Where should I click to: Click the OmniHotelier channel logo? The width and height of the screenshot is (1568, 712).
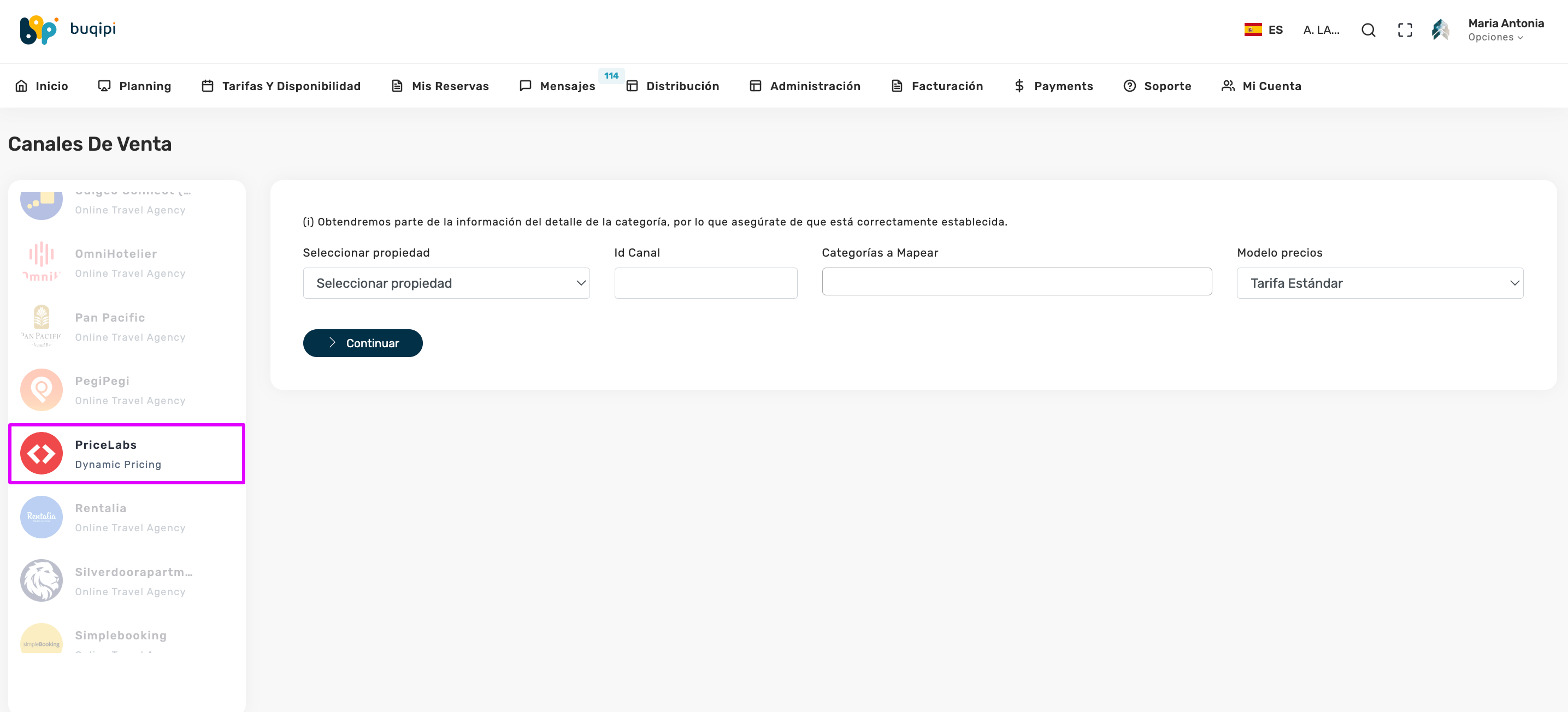[x=42, y=262]
